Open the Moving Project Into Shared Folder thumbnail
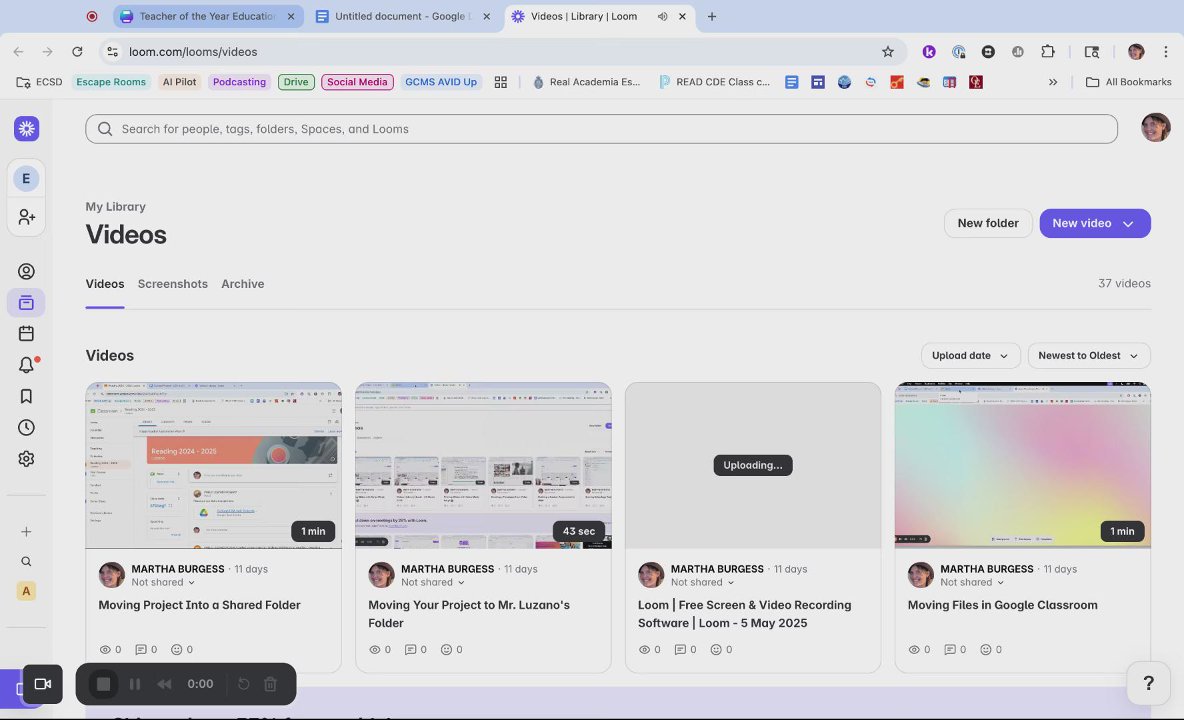The height and width of the screenshot is (720, 1184). 213,465
